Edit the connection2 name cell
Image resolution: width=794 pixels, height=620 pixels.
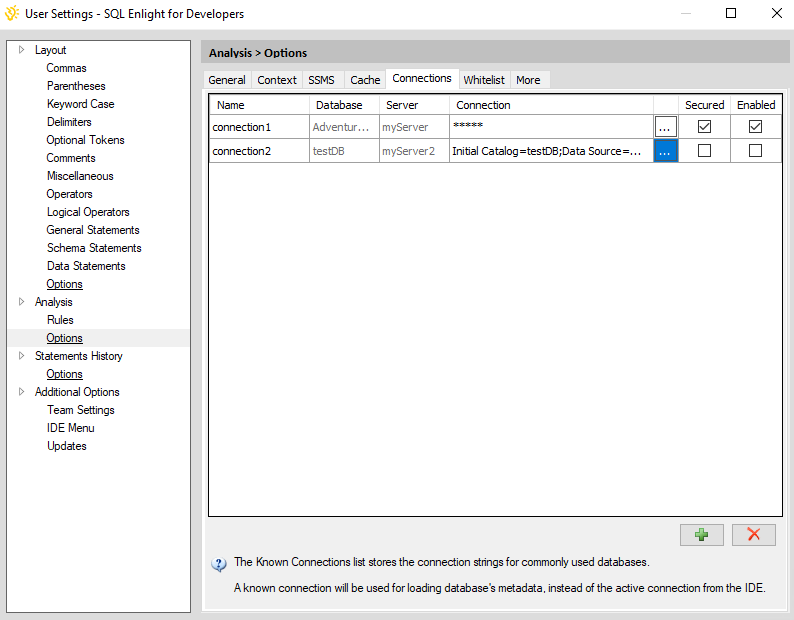(x=259, y=151)
